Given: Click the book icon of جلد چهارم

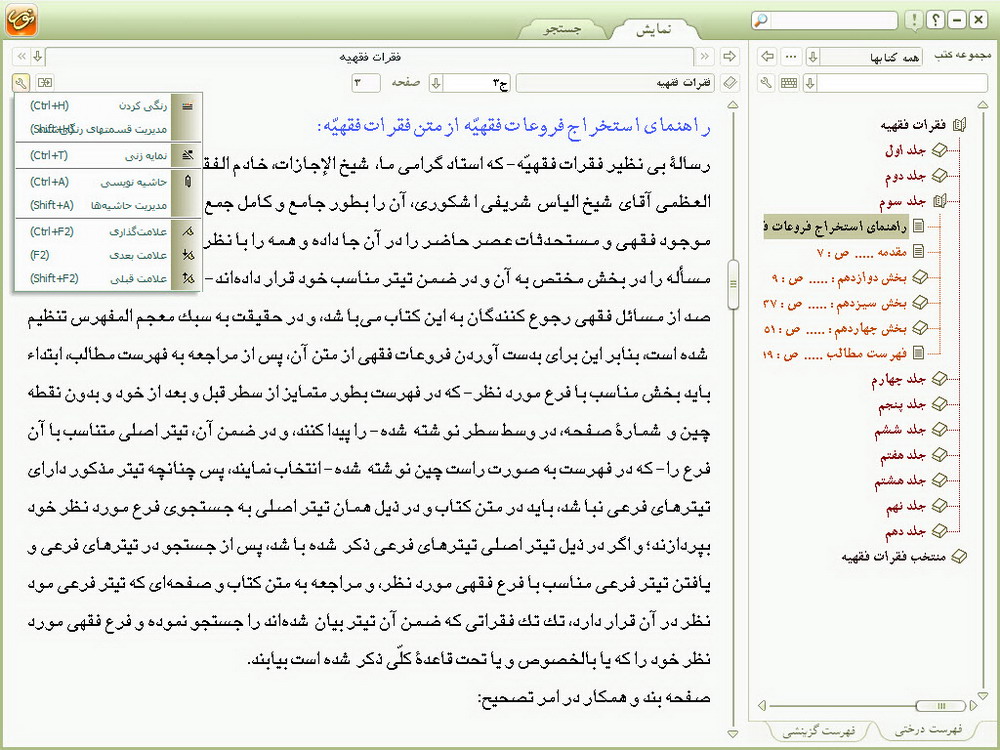Looking at the screenshot, I should point(939,379).
